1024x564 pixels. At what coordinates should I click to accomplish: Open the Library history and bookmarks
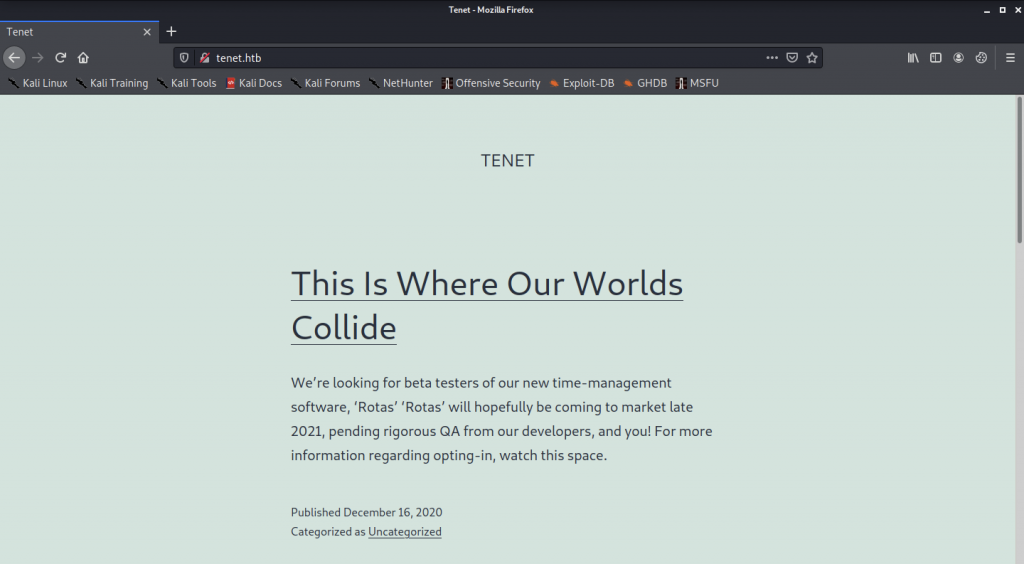pos(913,57)
